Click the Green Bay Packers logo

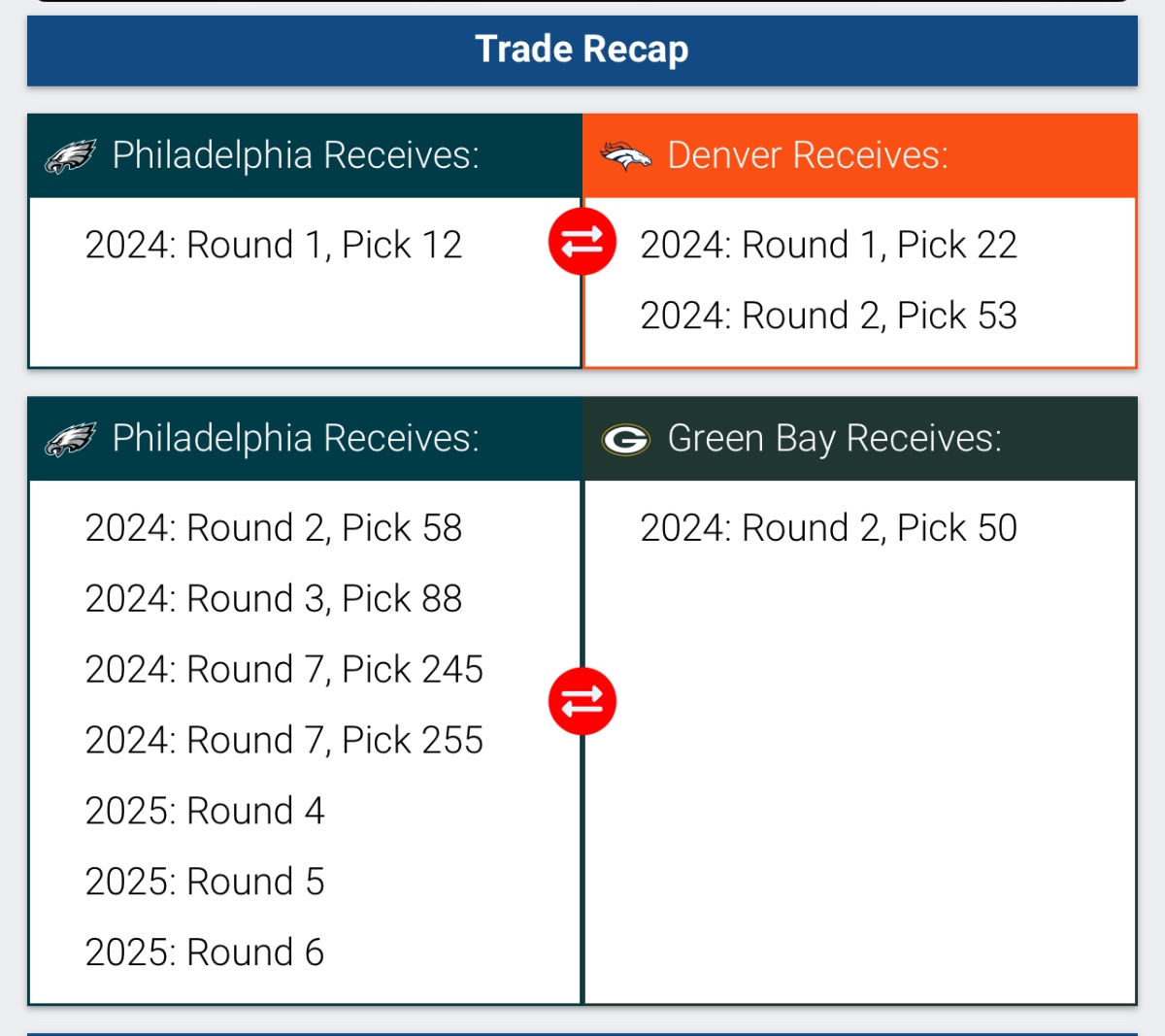click(625, 440)
